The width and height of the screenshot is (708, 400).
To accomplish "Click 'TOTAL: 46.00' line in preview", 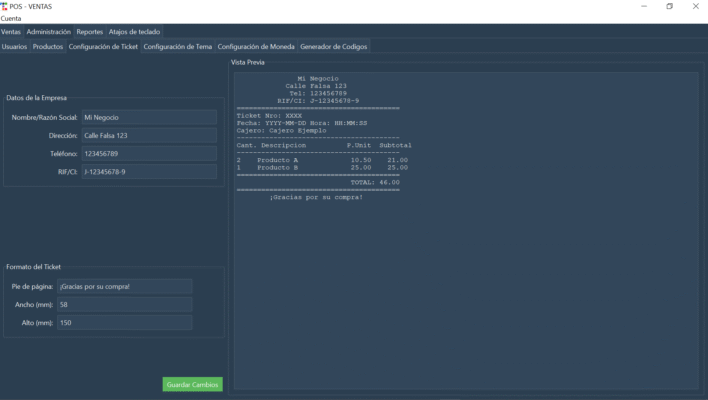I will [375, 182].
